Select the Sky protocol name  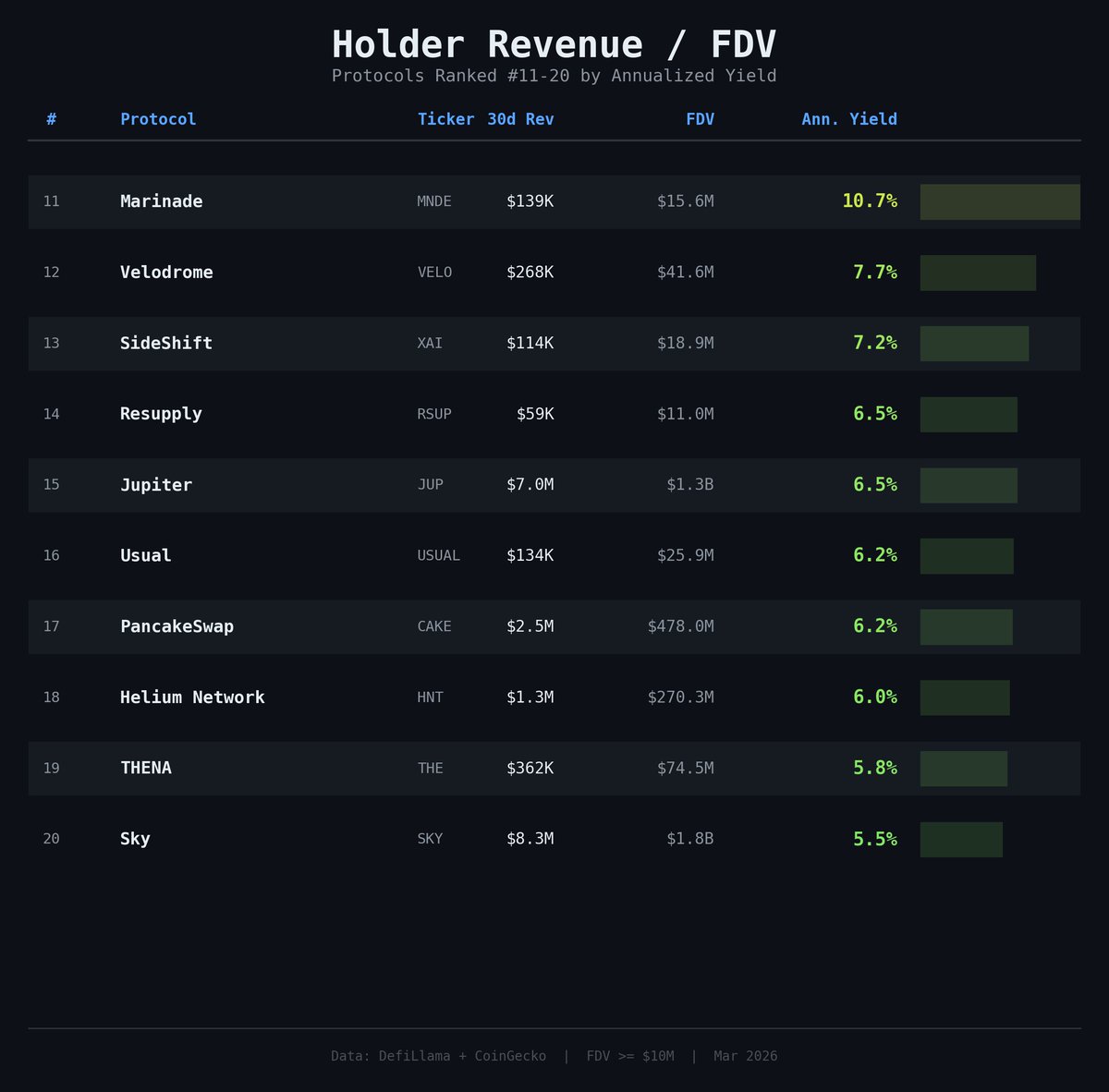(135, 839)
